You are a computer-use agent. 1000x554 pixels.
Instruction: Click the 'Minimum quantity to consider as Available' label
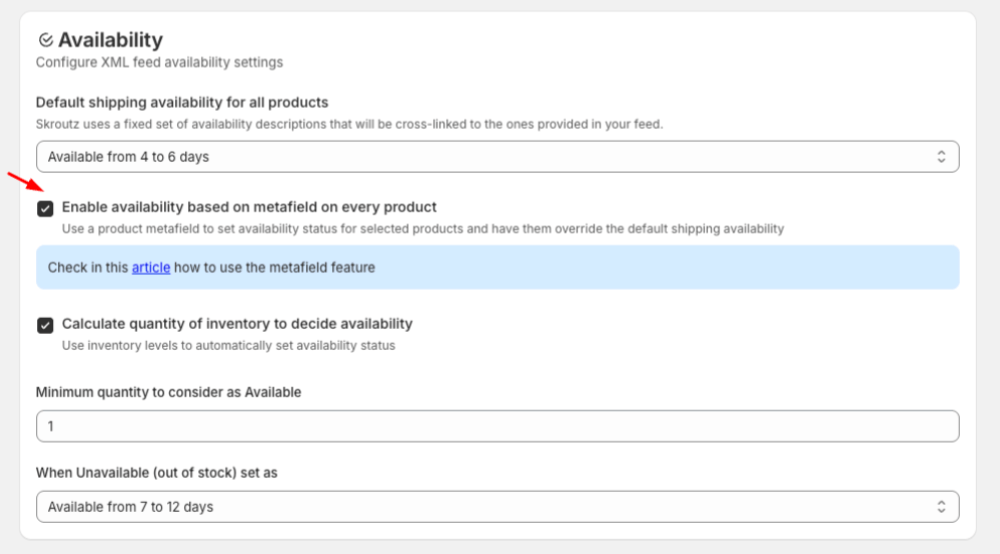(x=168, y=392)
